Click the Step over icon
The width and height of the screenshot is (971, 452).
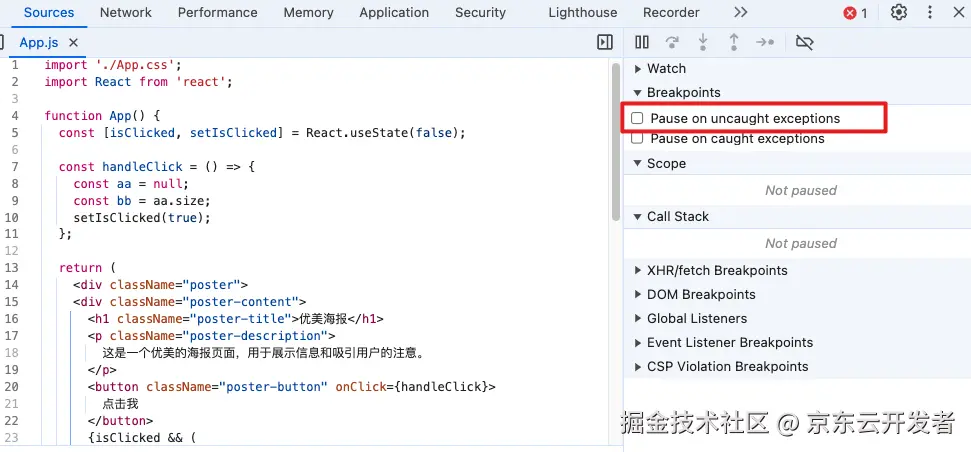click(672, 42)
